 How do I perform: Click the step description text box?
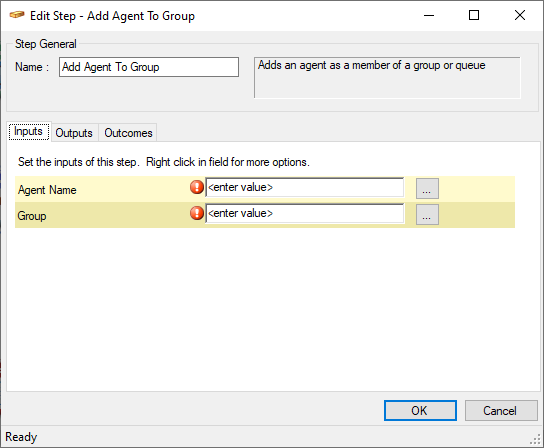(x=387, y=78)
